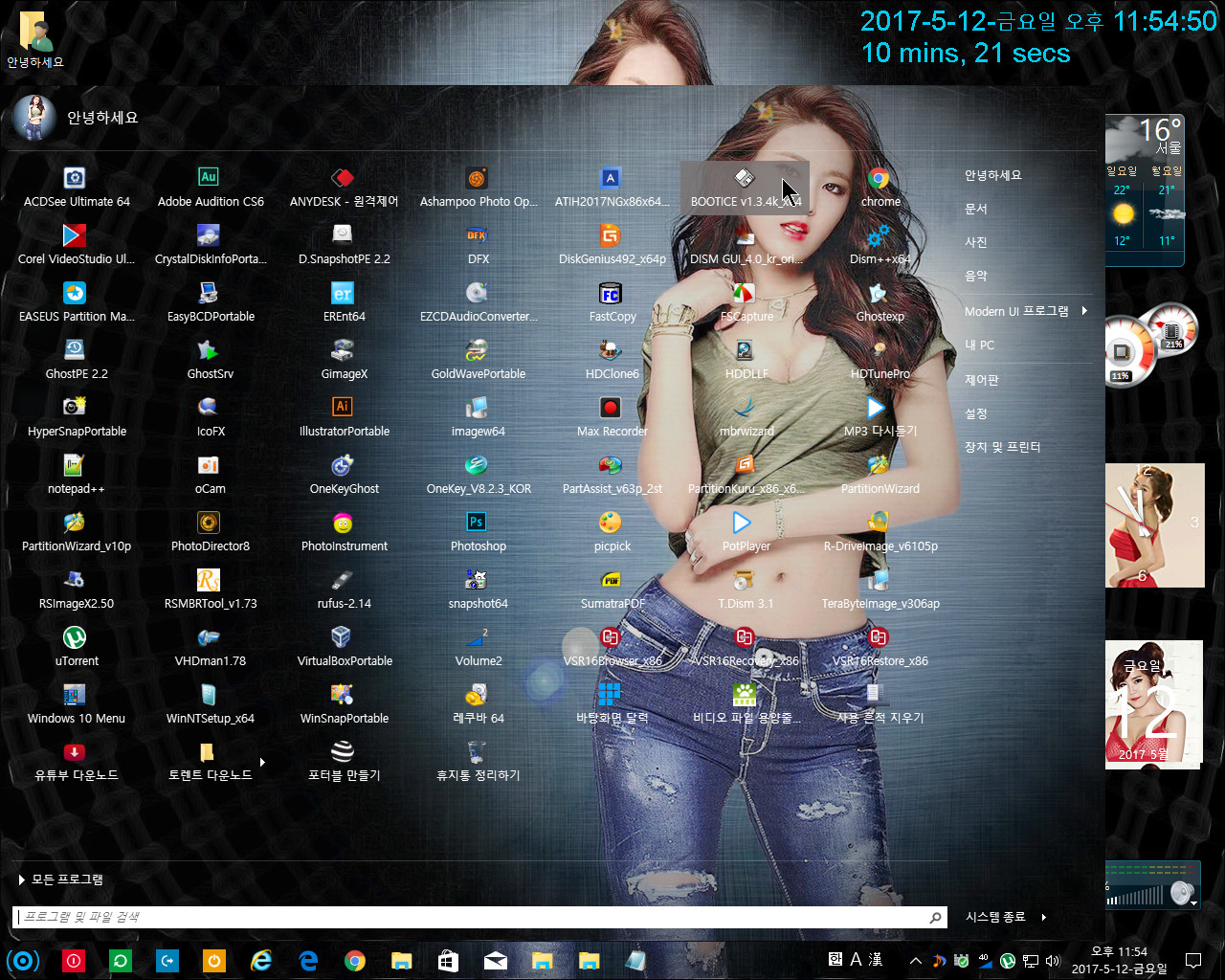The height and width of the screenshot is (980, 1225).
Task: Open notification action center icon
Action: point(1192,961)
